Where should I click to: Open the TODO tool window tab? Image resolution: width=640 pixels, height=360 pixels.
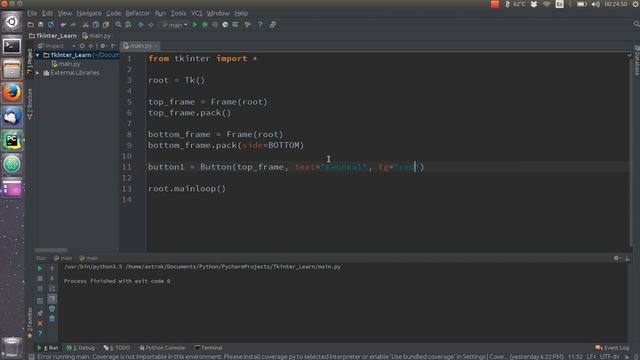[x=117, y=348]
